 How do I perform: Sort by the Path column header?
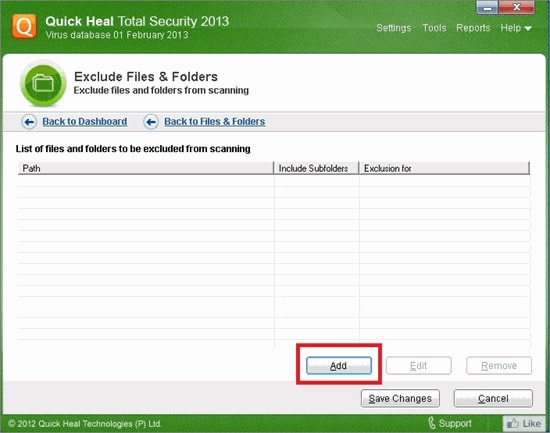pyautogui.click(x=146, y=168)
